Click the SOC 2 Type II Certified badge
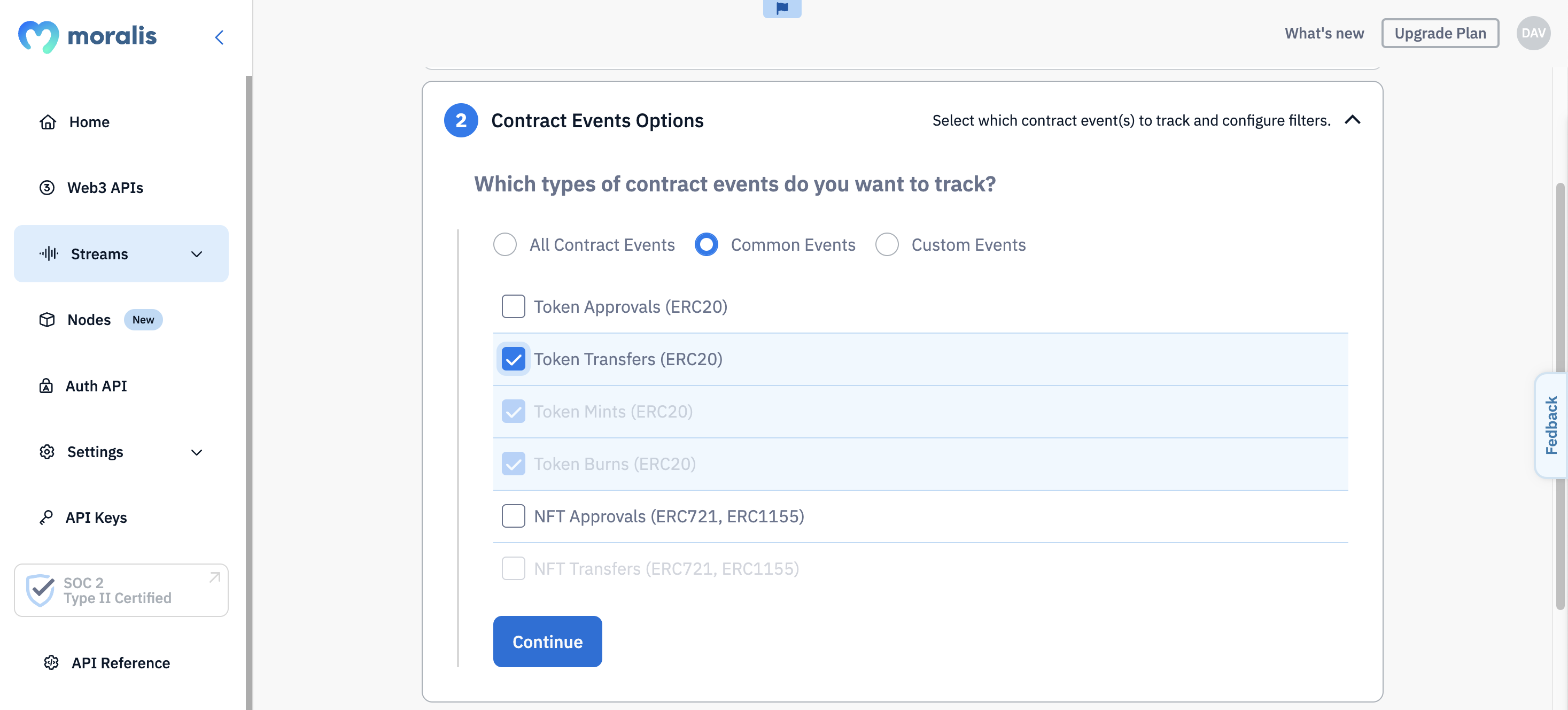The height and width of the screenshot is (710, 1568). click(x=121, y=589)
